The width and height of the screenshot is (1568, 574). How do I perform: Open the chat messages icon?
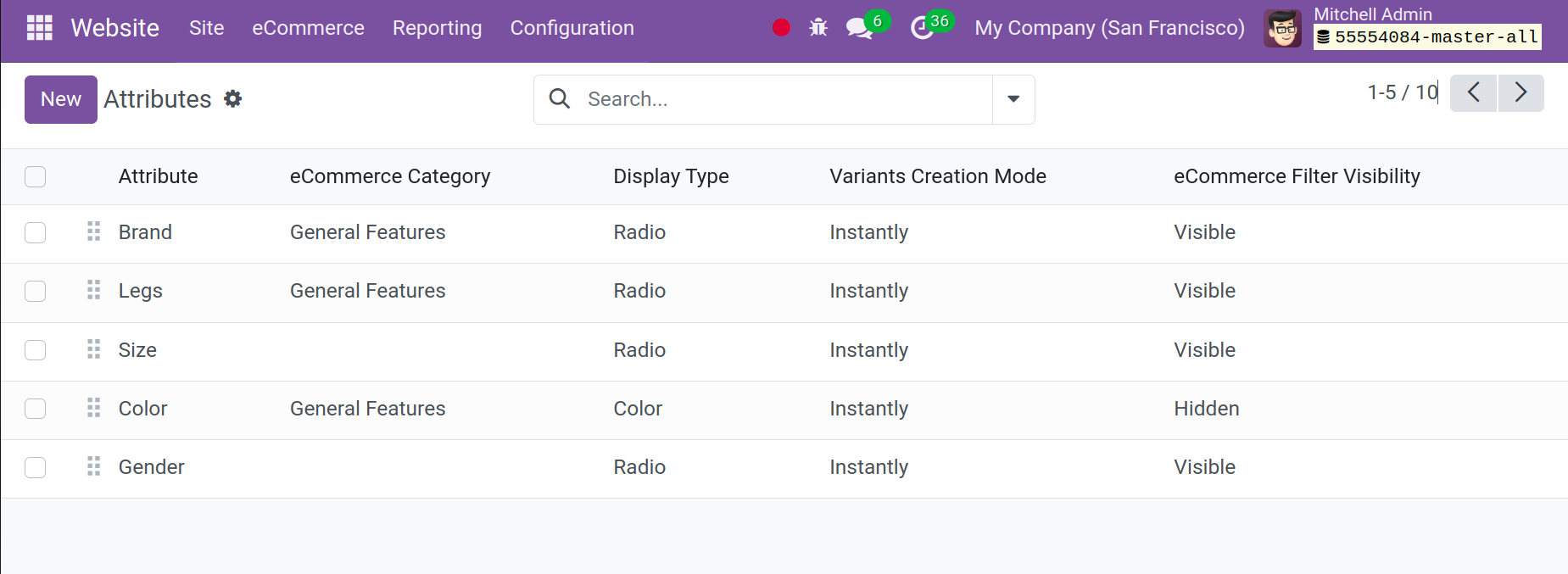(859, 28)
